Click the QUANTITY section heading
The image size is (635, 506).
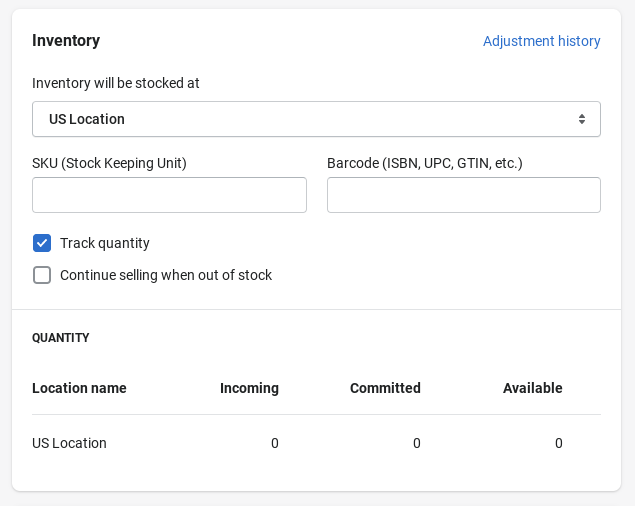(61, 338)
